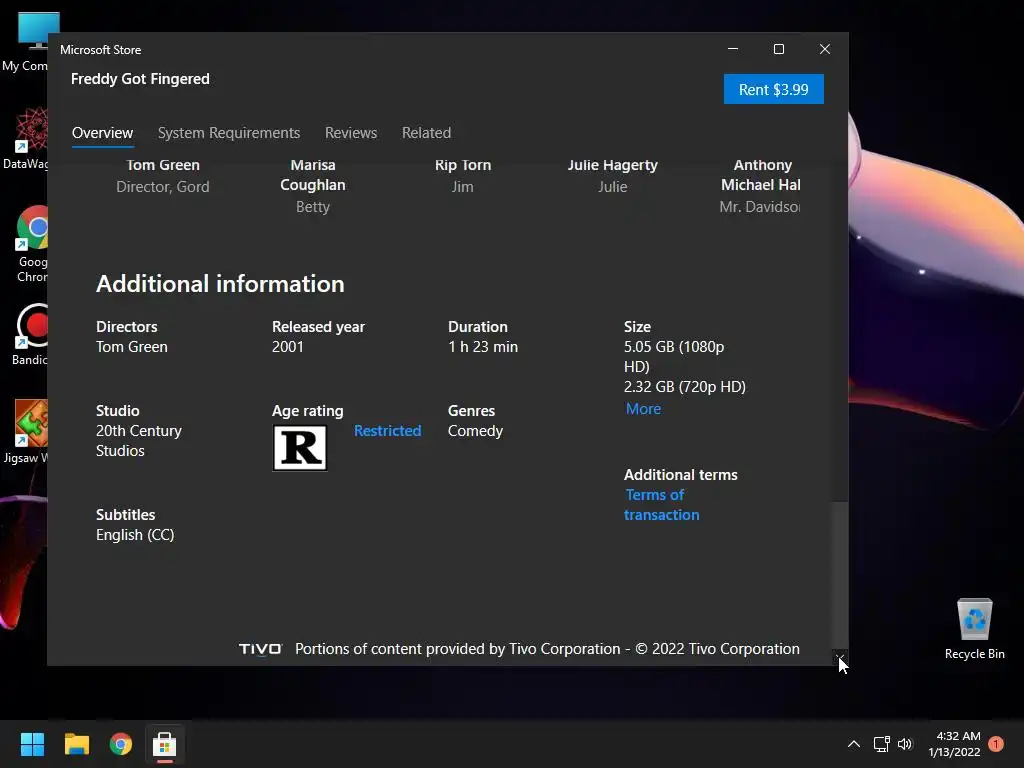This screenshot has height=768, width=1024.
Task: Click 'Tom Green' under Directors
Action: [132, 347]
